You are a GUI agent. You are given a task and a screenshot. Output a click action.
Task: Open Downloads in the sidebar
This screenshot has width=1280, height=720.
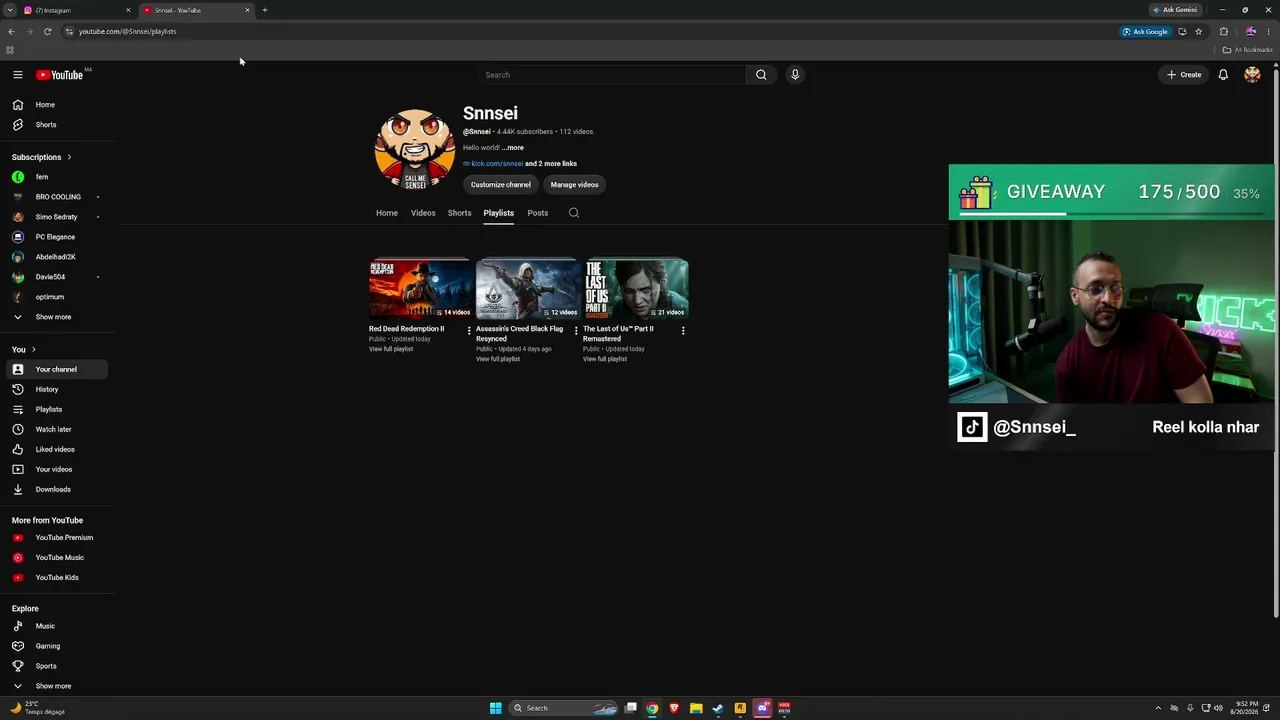point(58,489)
